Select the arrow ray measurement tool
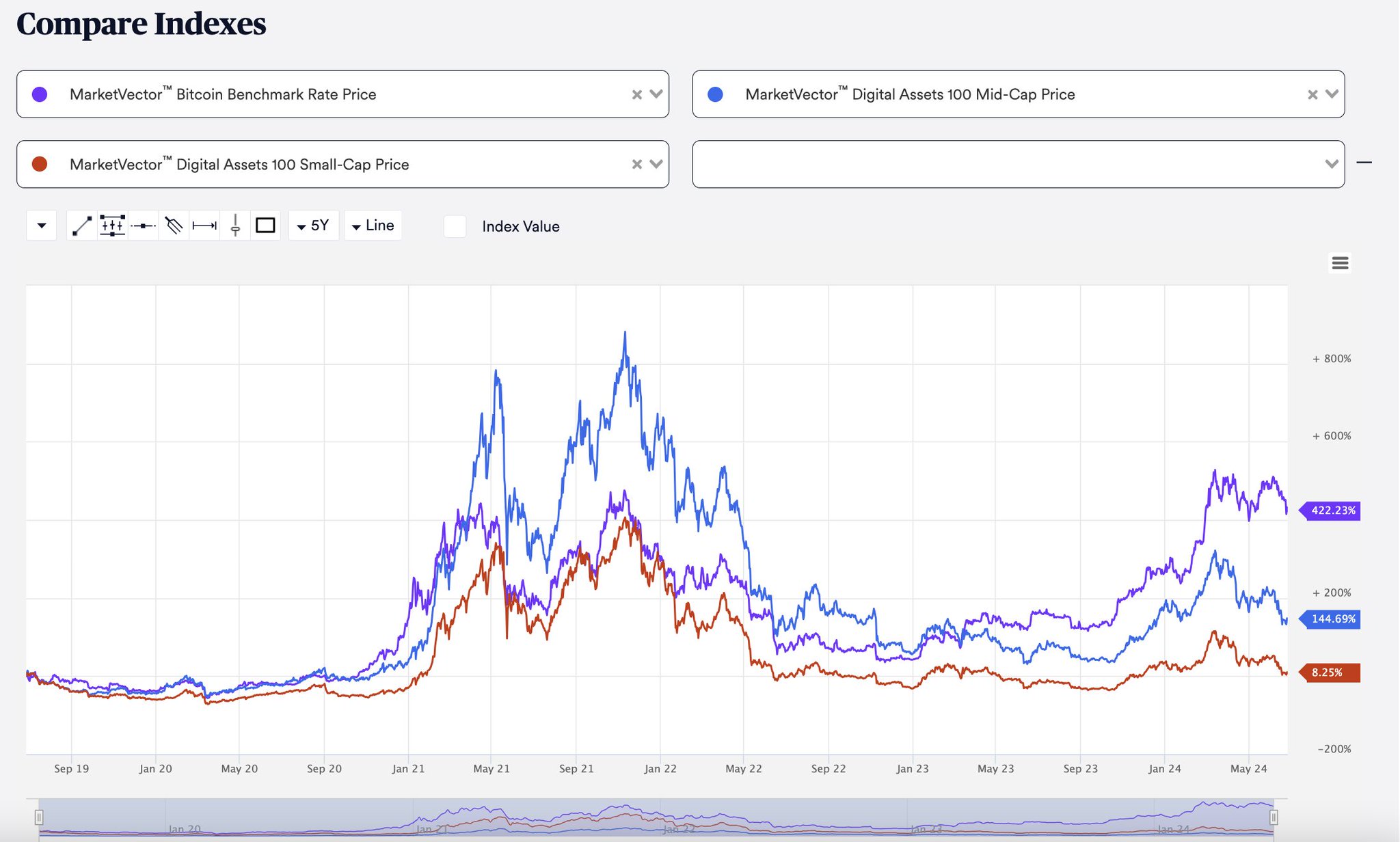The width and height of the screenshot is (1400, 842). (x=204, y=226)
